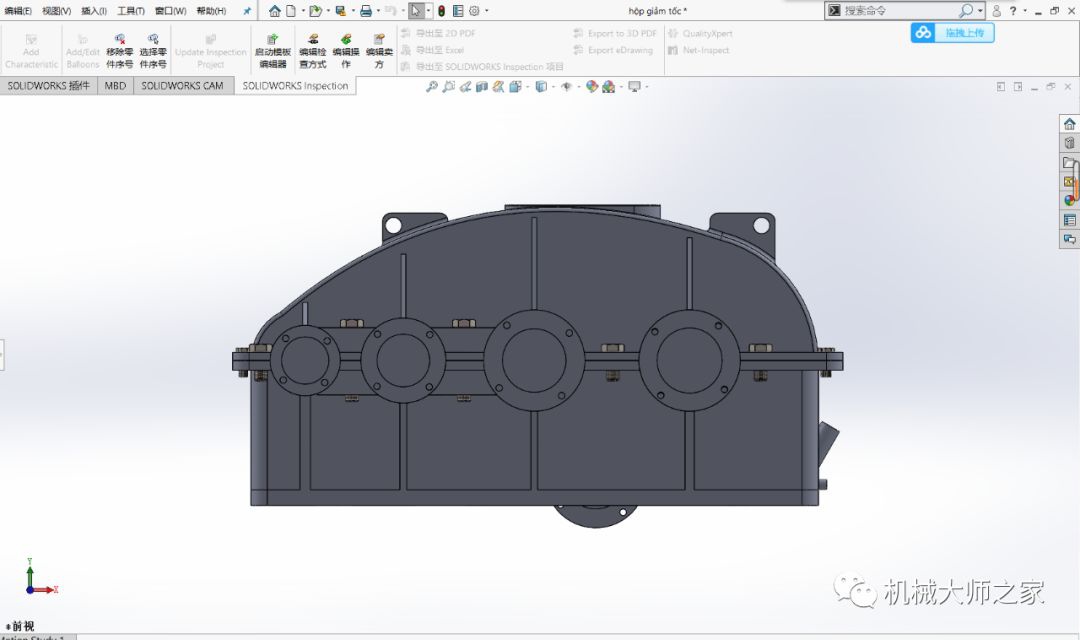Open the Custom Properties task pane tab
The width and height of the screenshot is (1080, 640).
click(1069, 220)
